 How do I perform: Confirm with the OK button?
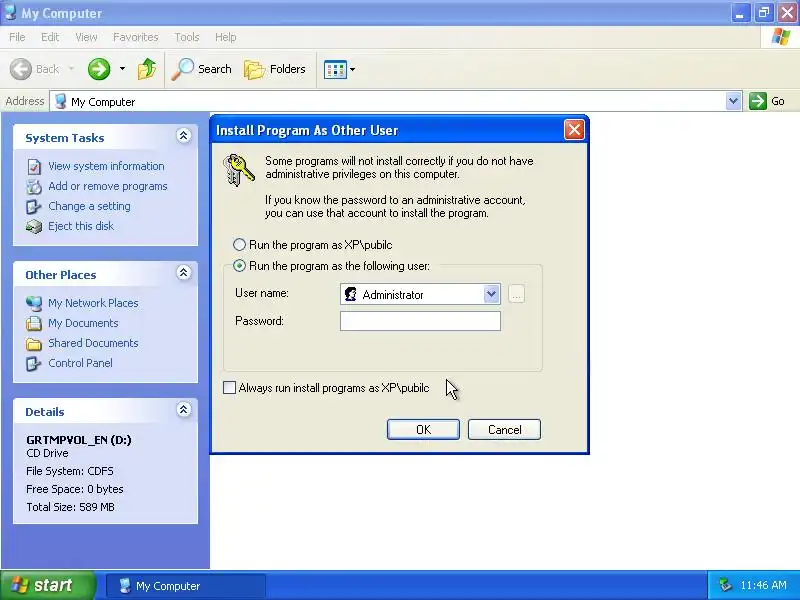[x=423, y=430]
